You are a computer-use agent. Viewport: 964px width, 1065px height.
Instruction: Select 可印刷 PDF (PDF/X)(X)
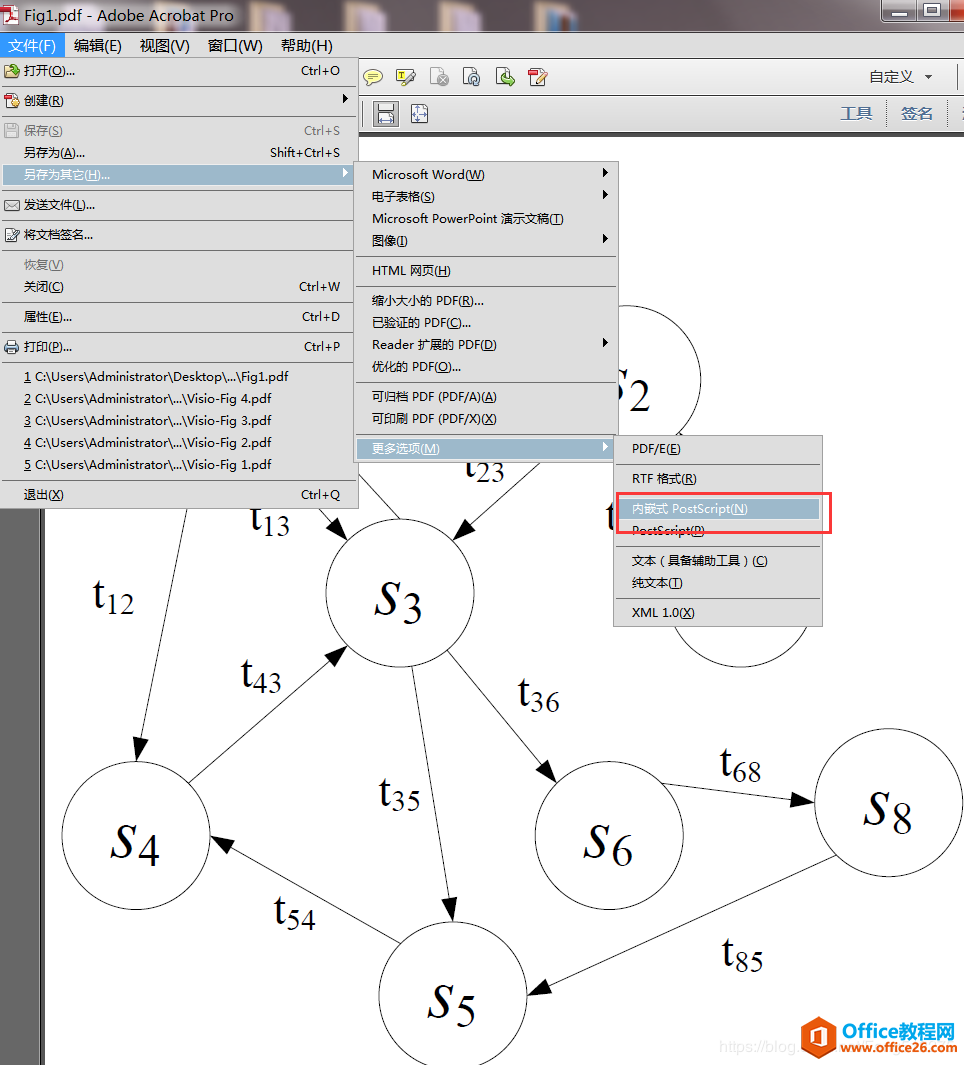(x=486, y=419)
